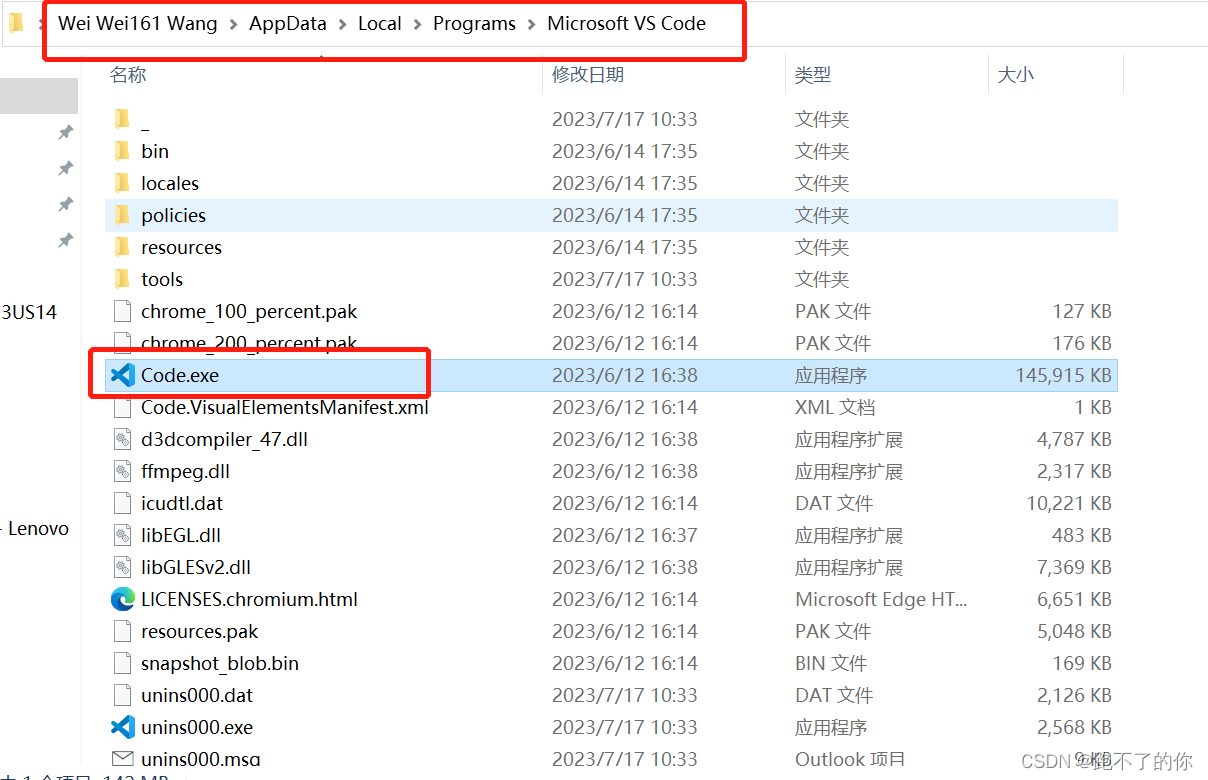This screenshot has height=780, width=1208.
Task: Click the 127 KB size cell
Action: click(x=1082, y=311)
